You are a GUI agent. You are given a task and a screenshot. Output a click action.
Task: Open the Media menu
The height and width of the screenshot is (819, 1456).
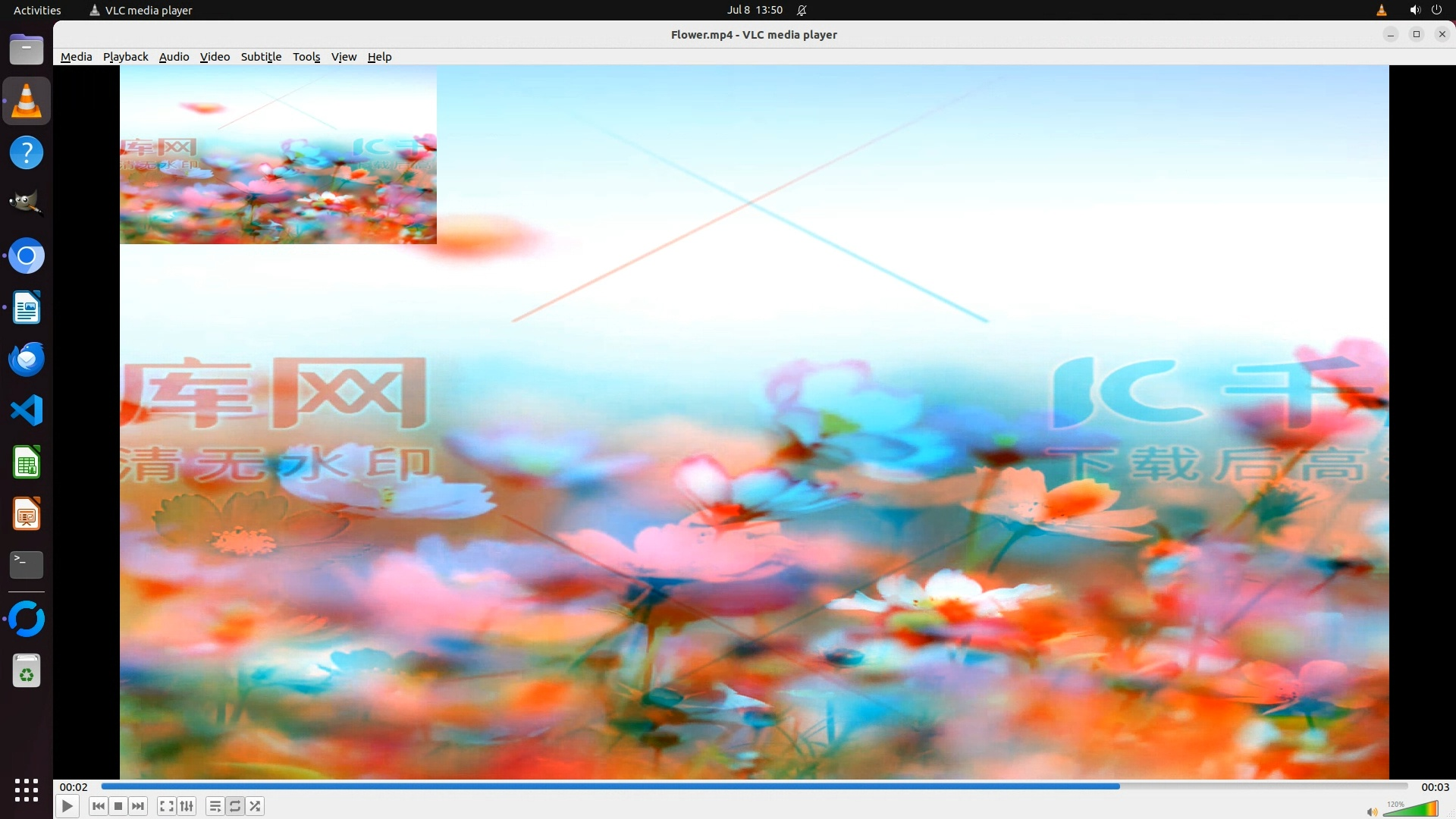coord(76,57)
